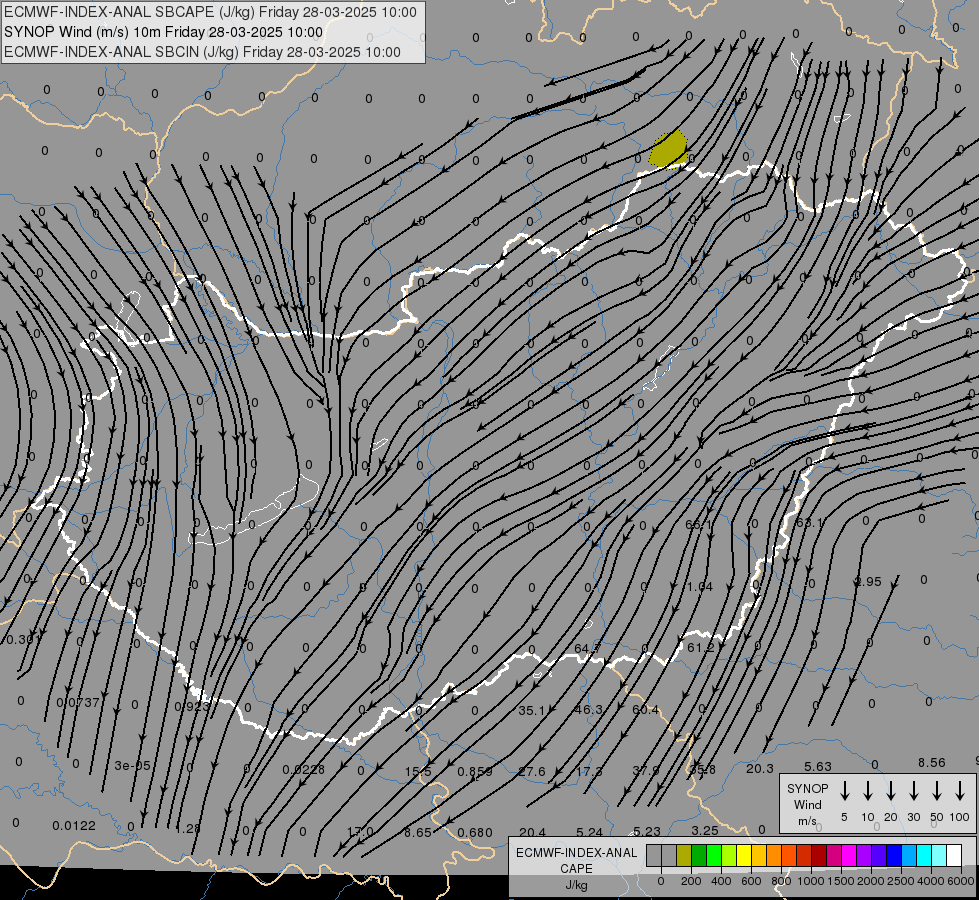Click the '2500' tick label on CAPE scale

[x=900, y=881]
